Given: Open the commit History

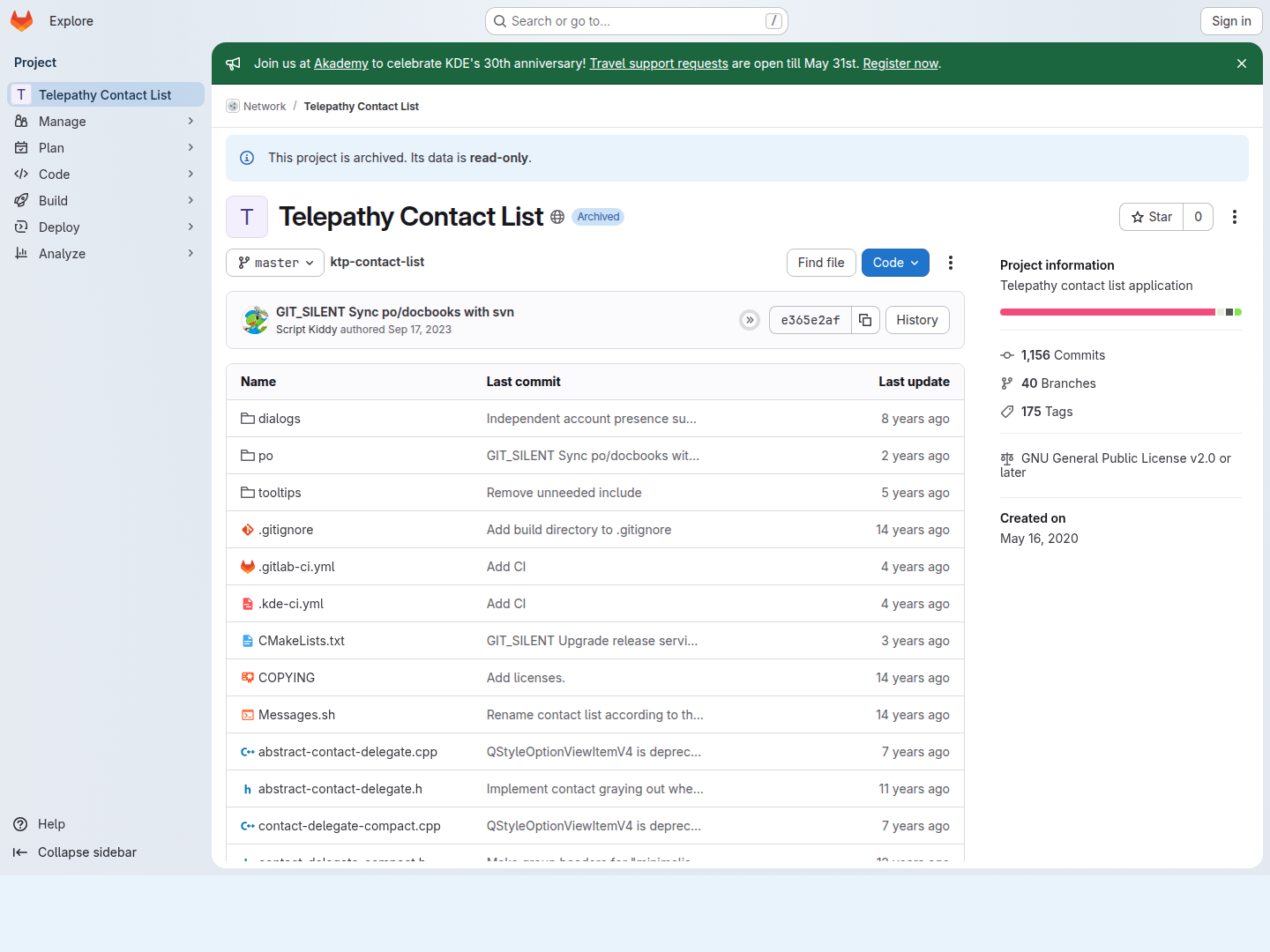Looking at the screenshot, I should click(x=917, y=320).
